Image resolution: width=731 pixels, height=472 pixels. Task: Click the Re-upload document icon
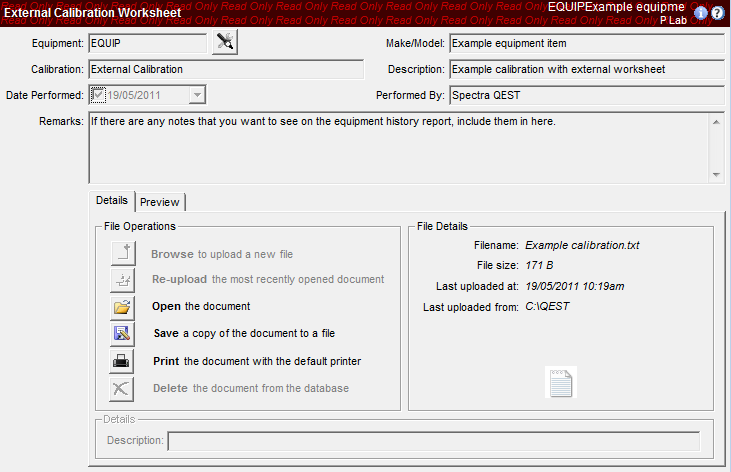122,280
